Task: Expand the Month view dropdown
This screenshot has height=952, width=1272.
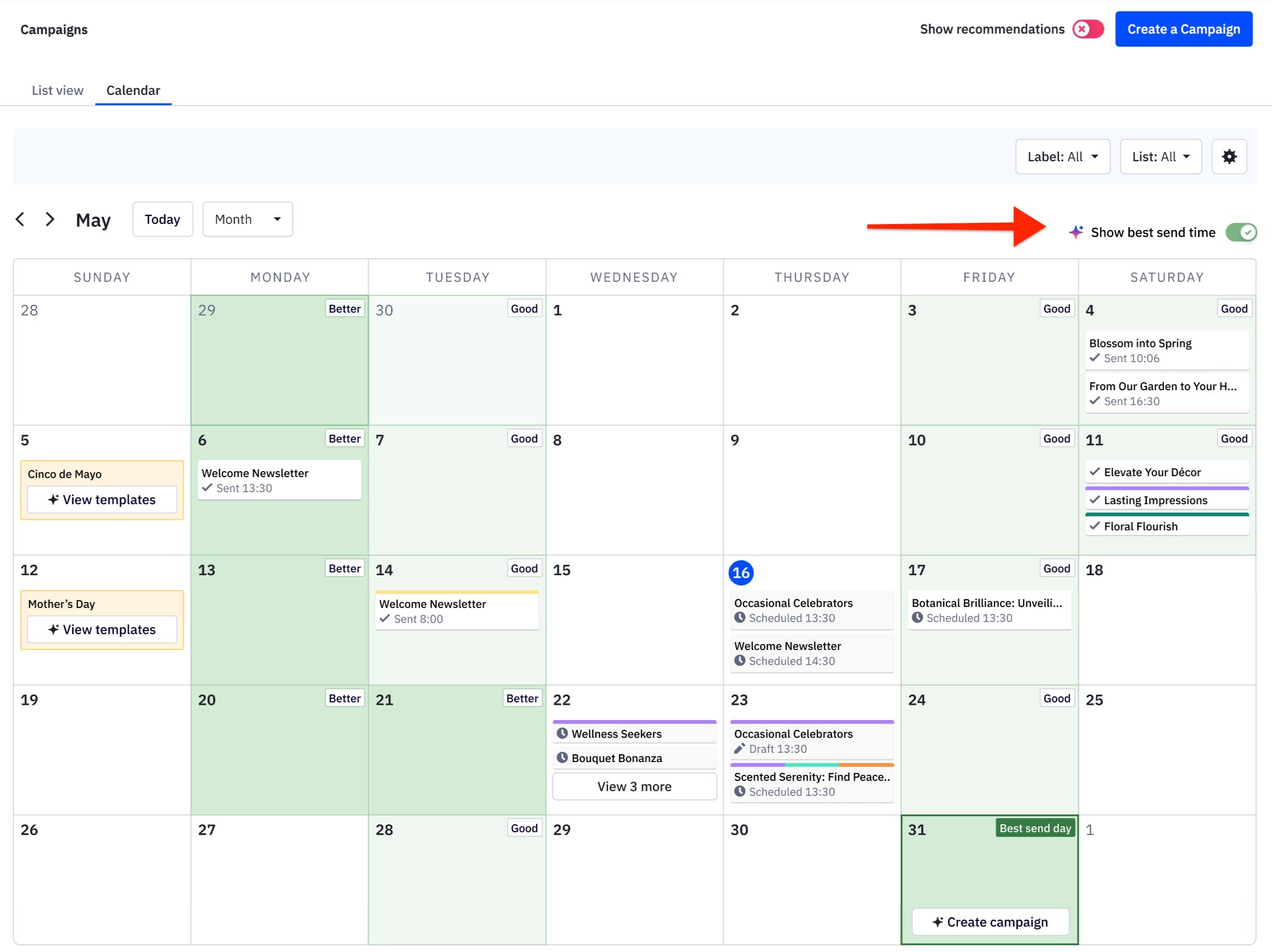Action: 247,219
